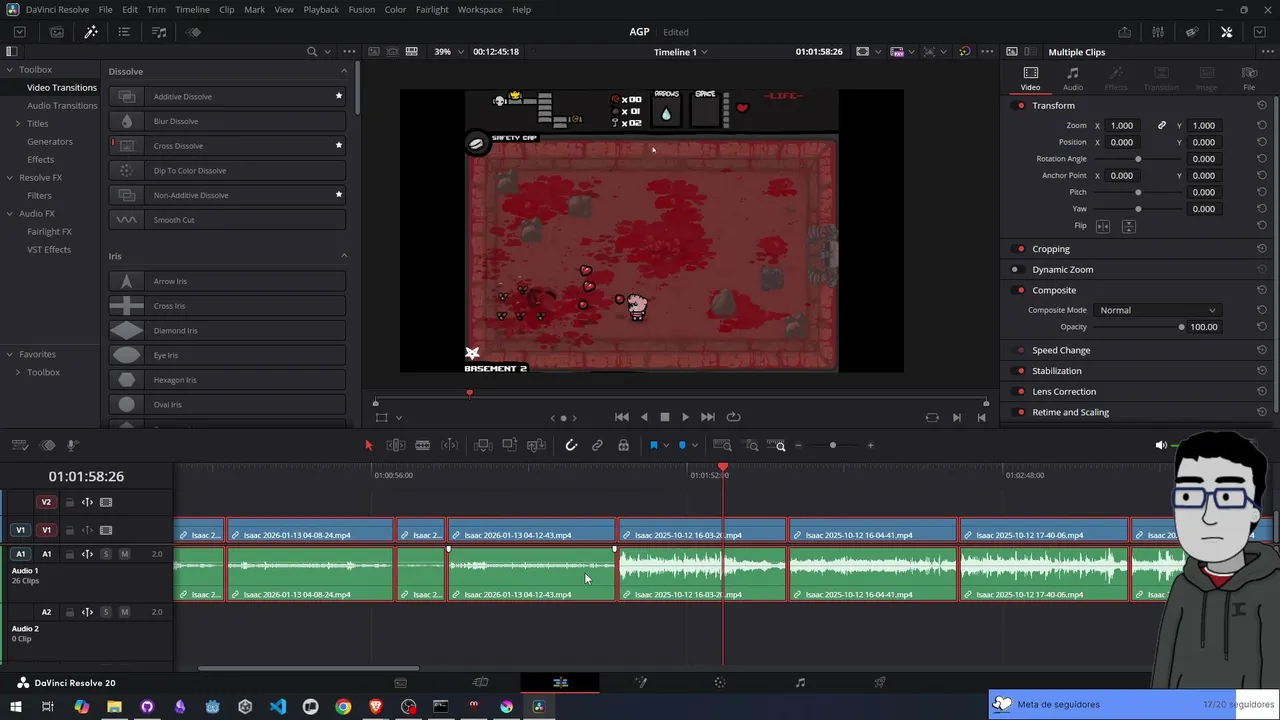Activate the Blade Edit Mode tool
The height and width of the screenshot is (720, 1280).
coord(422,445)
